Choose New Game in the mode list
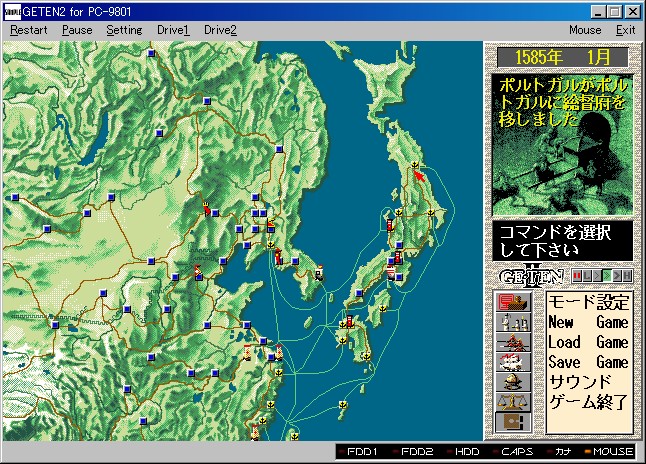 588,322
